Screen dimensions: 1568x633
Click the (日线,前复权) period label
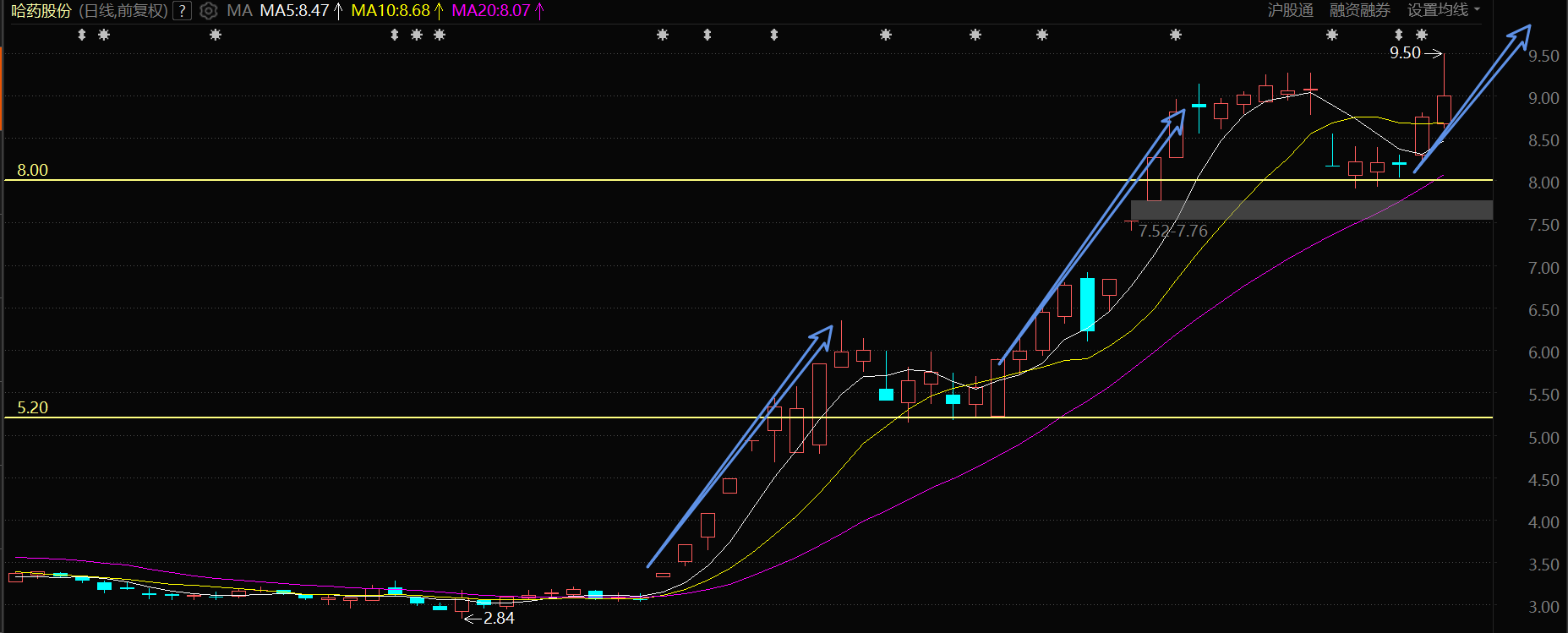(123, 11)
